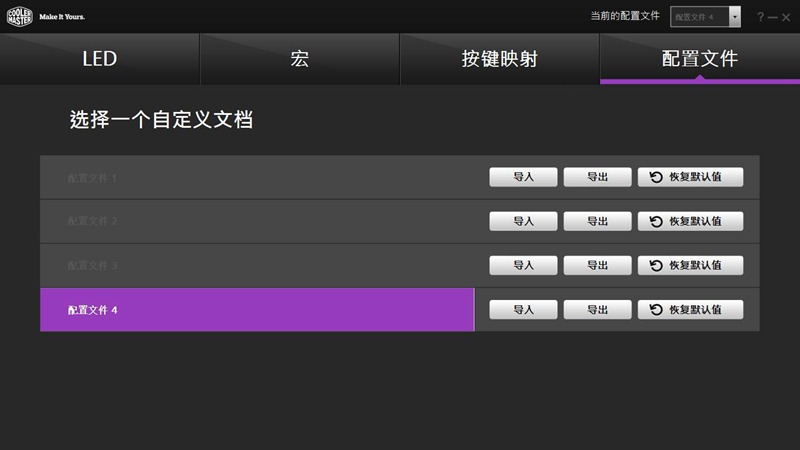Open the 宏 (macro) tab
Screen dimensions: 800x450
[x=300, y=59]
